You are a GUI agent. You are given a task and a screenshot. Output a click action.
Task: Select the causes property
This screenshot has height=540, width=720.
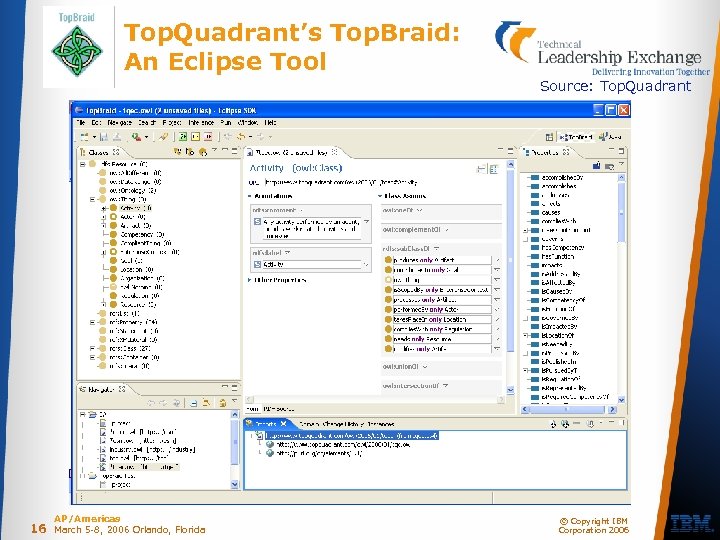[x=551, y=213]
